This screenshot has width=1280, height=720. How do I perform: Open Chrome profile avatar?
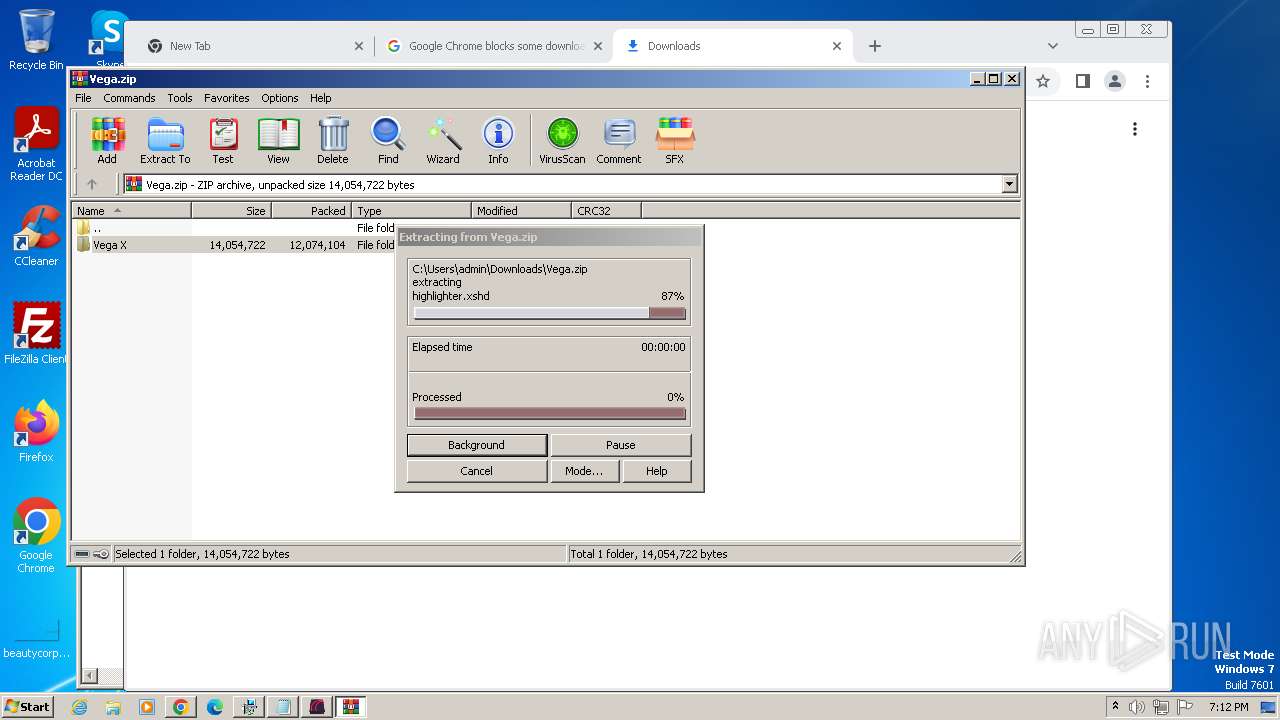click(1115, 81)
